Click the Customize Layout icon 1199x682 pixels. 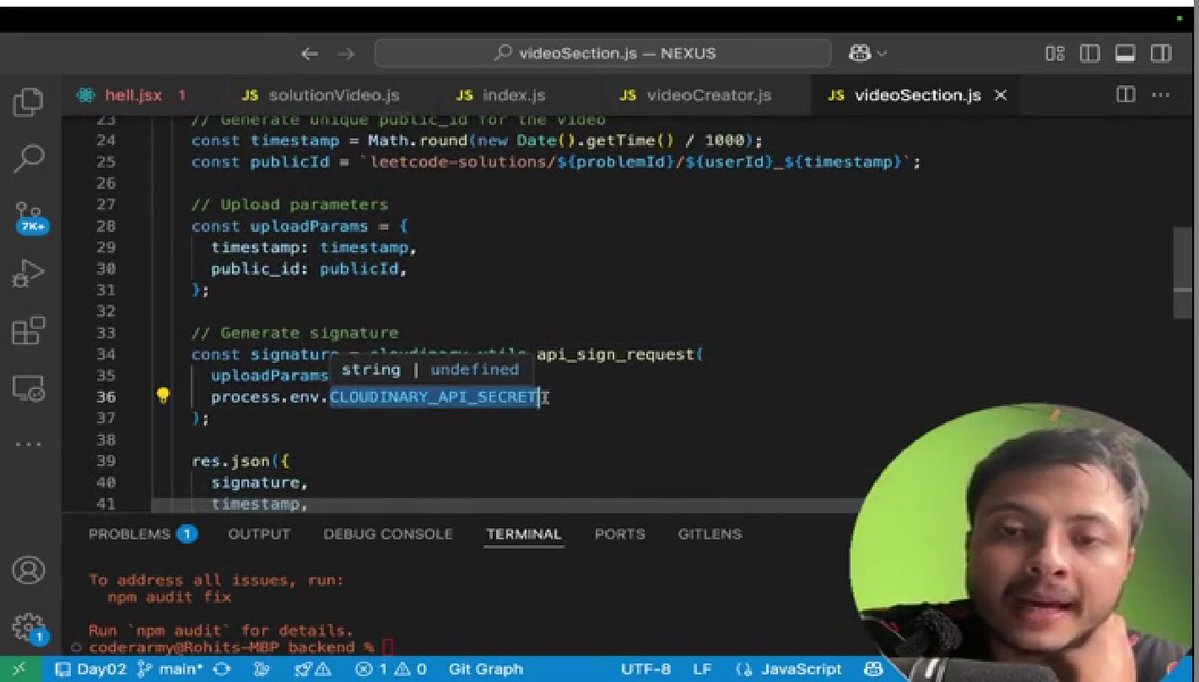(1054, 54)
